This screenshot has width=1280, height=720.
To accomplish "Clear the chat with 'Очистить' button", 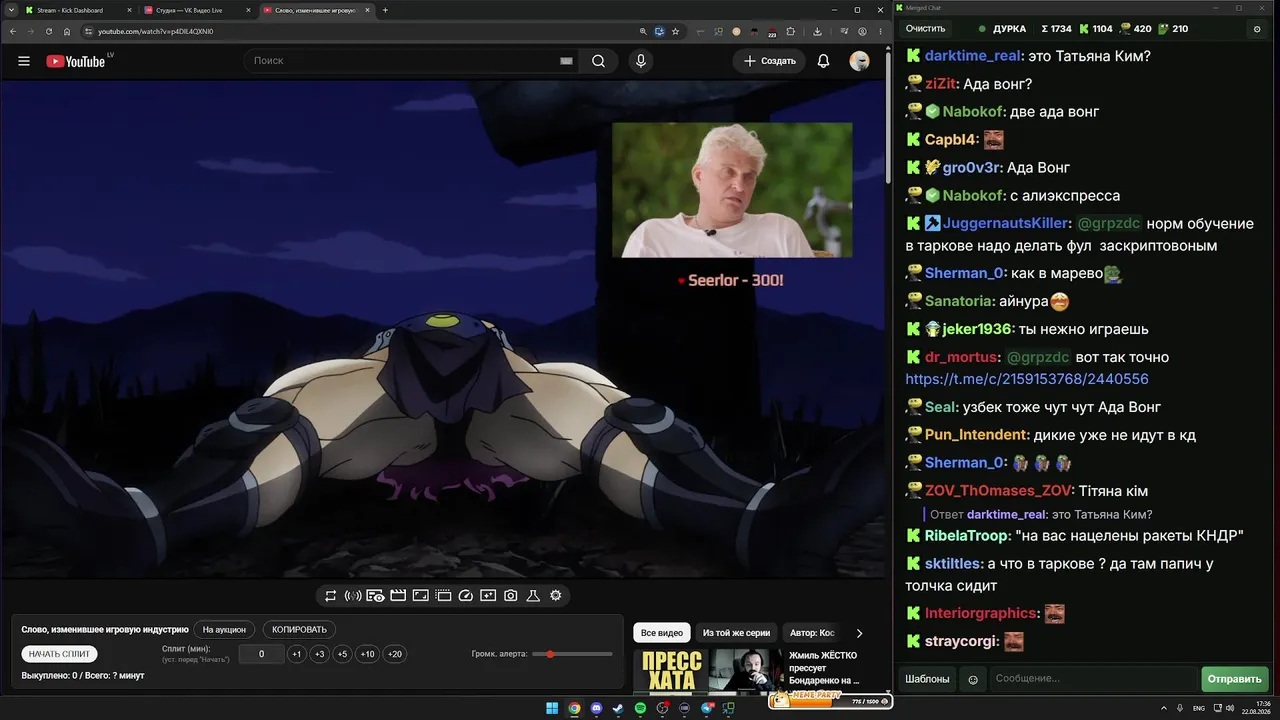I will (x=925, y=29).
